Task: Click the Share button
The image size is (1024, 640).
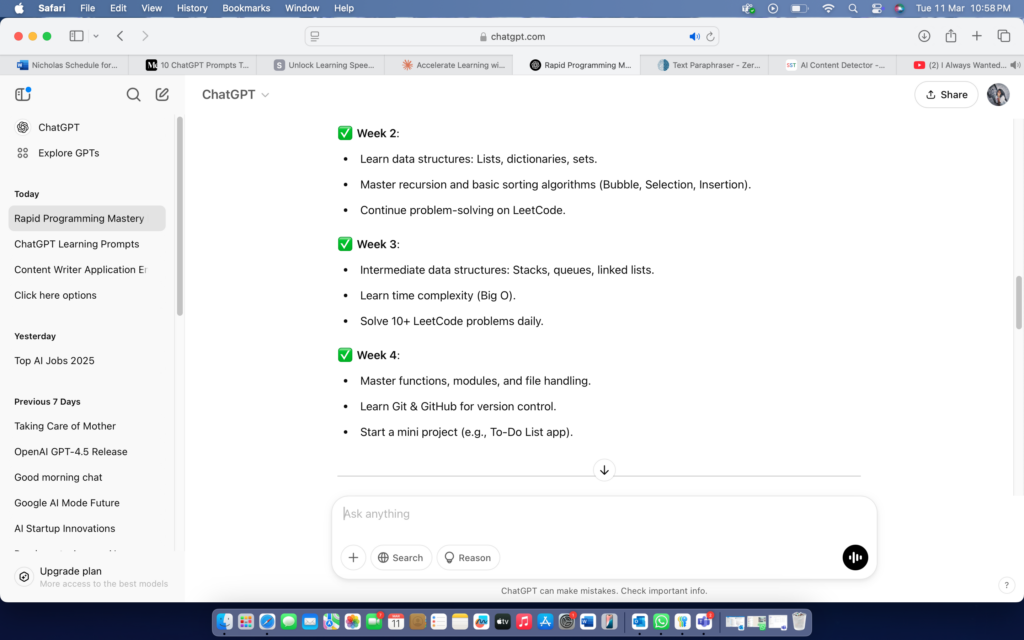Action: pyautogui.click(x=945, y=94)
